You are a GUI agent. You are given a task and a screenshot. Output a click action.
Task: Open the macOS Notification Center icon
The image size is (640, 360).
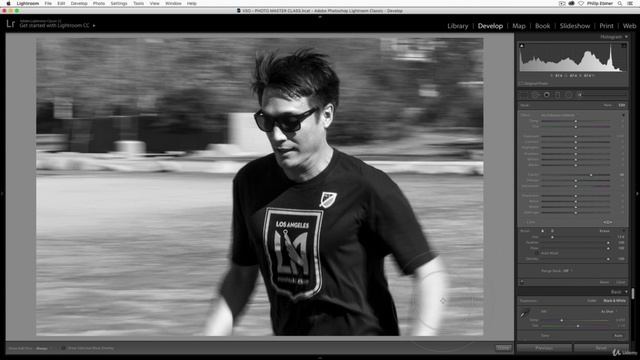pos(630,3)
